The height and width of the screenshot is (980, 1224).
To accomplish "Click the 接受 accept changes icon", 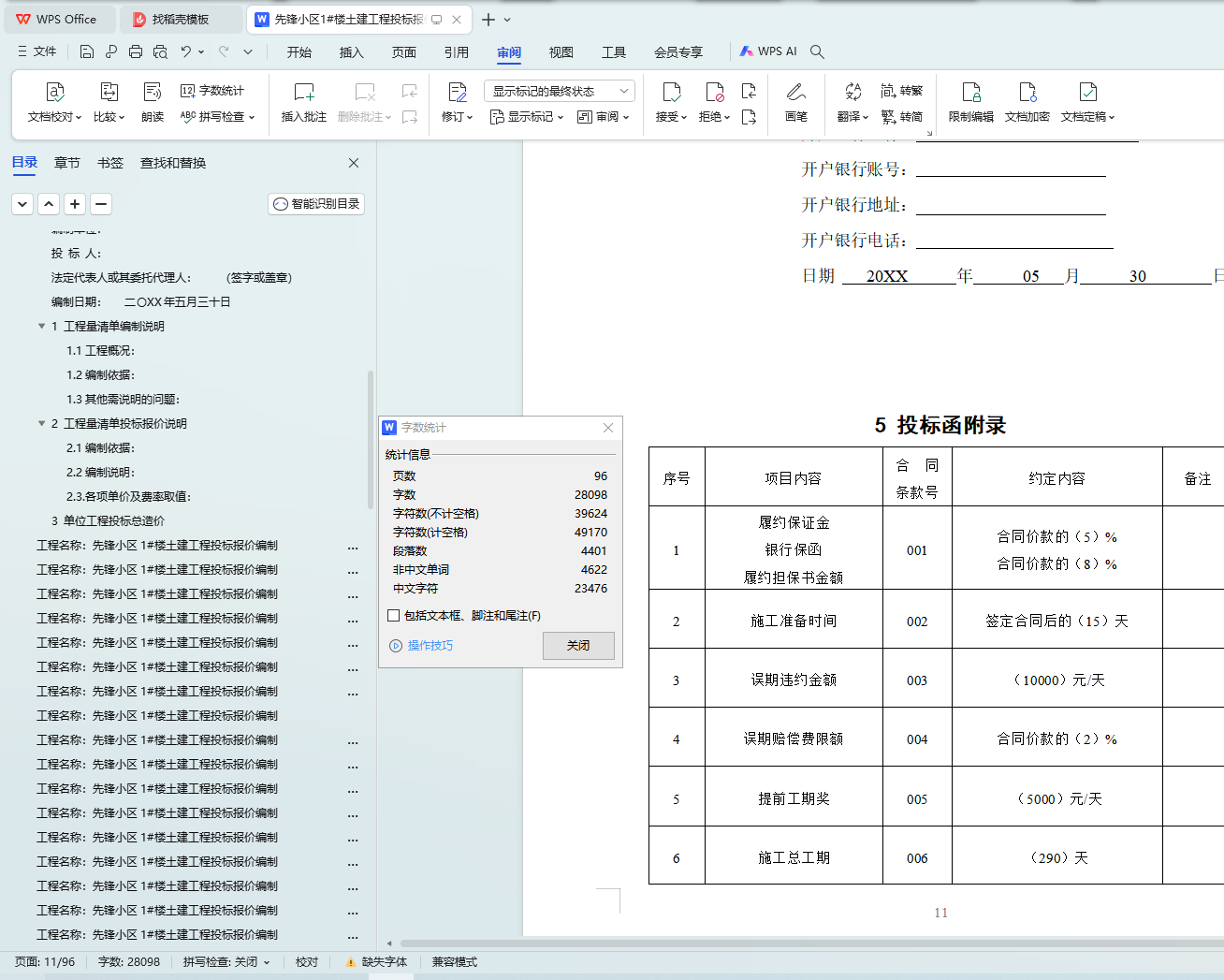I will (671, 92).
